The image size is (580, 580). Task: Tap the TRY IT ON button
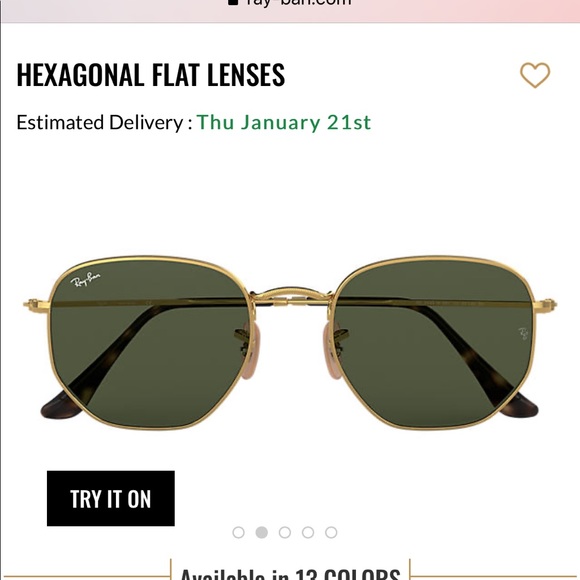point(111,498)
